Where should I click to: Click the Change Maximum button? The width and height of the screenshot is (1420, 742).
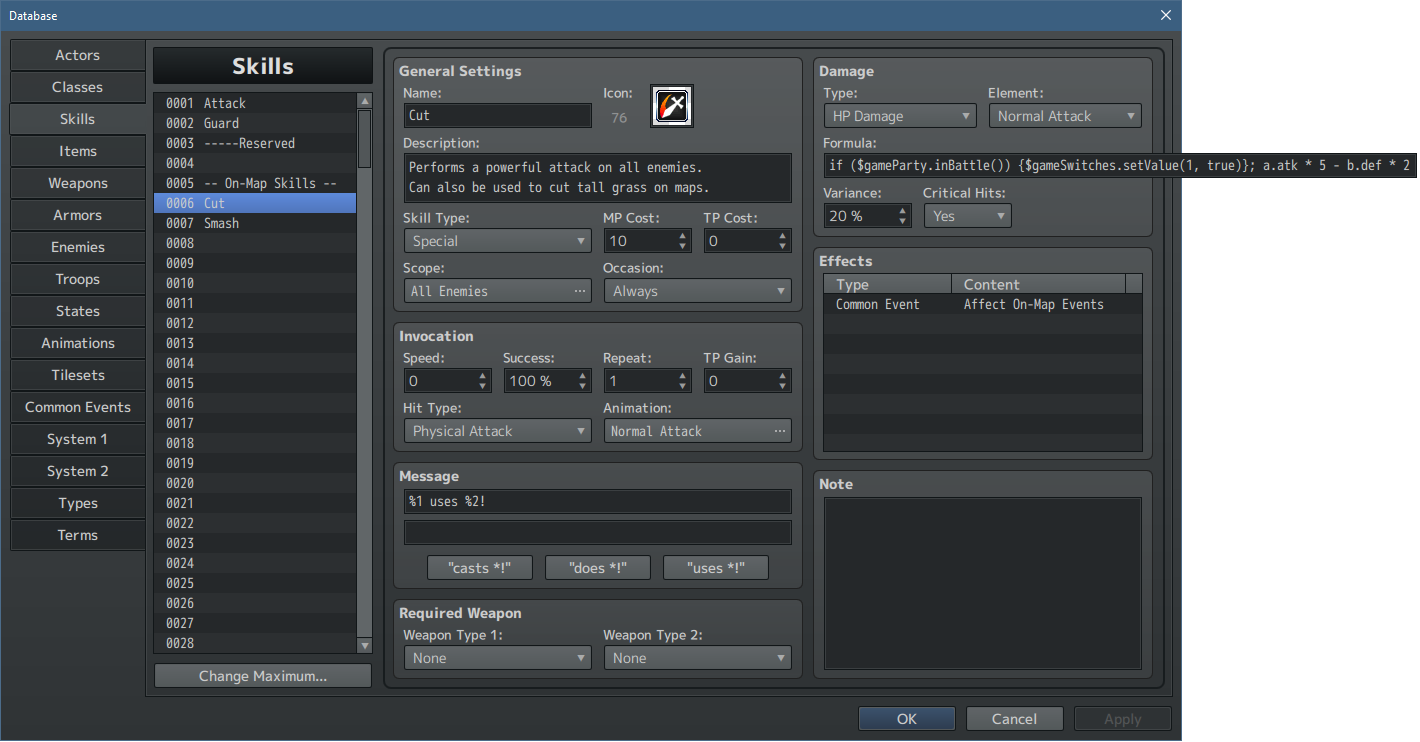263,676
